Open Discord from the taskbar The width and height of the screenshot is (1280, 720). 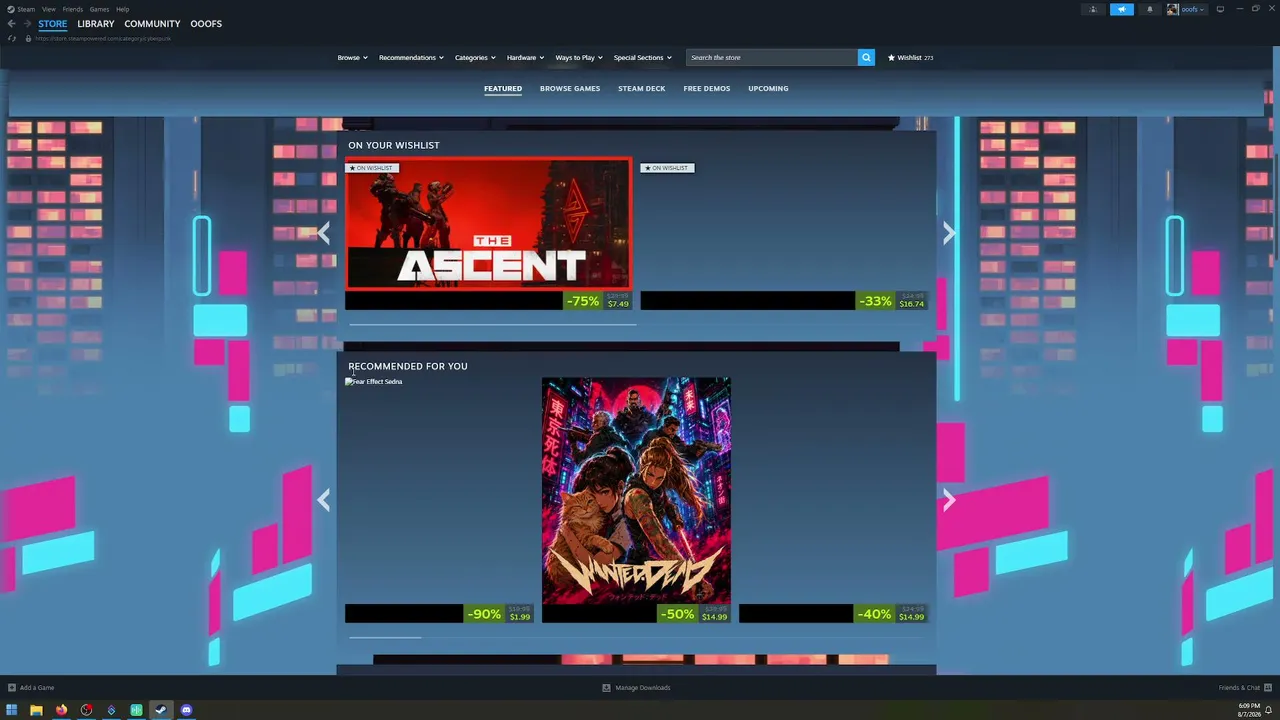[186, 710]
